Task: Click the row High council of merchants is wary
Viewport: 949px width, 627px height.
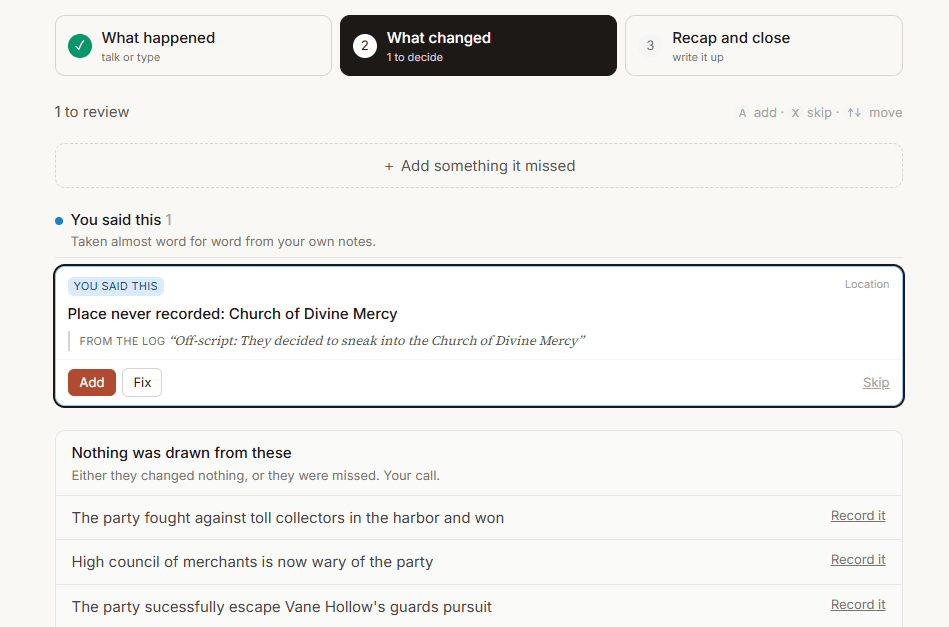Action: pyautogui.click(x=479, y=562)
